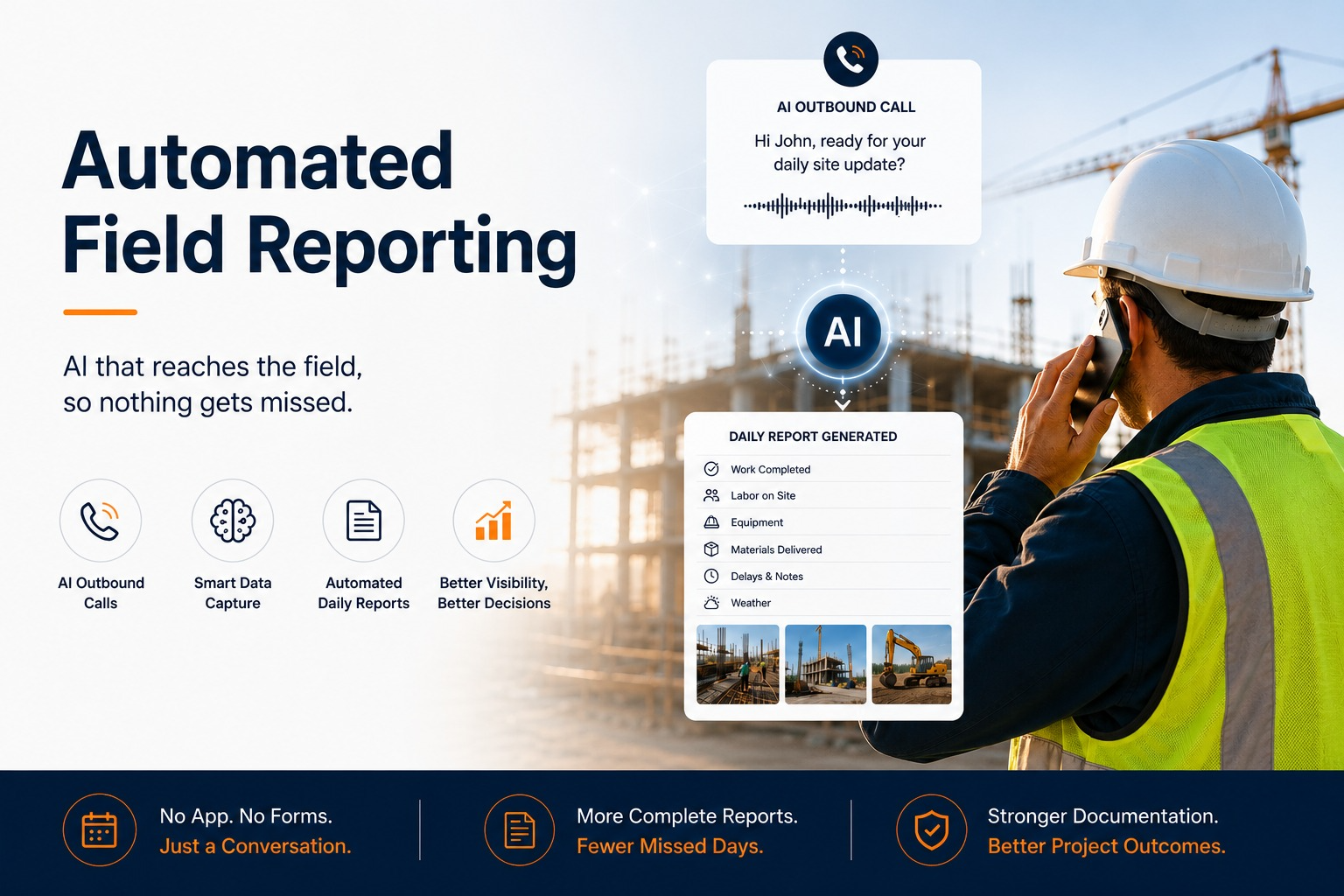Image resolution: width=1344 pixels, height=896 pixels.
Task: Click the dark phone icon above AI Outbound Call card
Action: pyautogui.click(x=850, y=59)
